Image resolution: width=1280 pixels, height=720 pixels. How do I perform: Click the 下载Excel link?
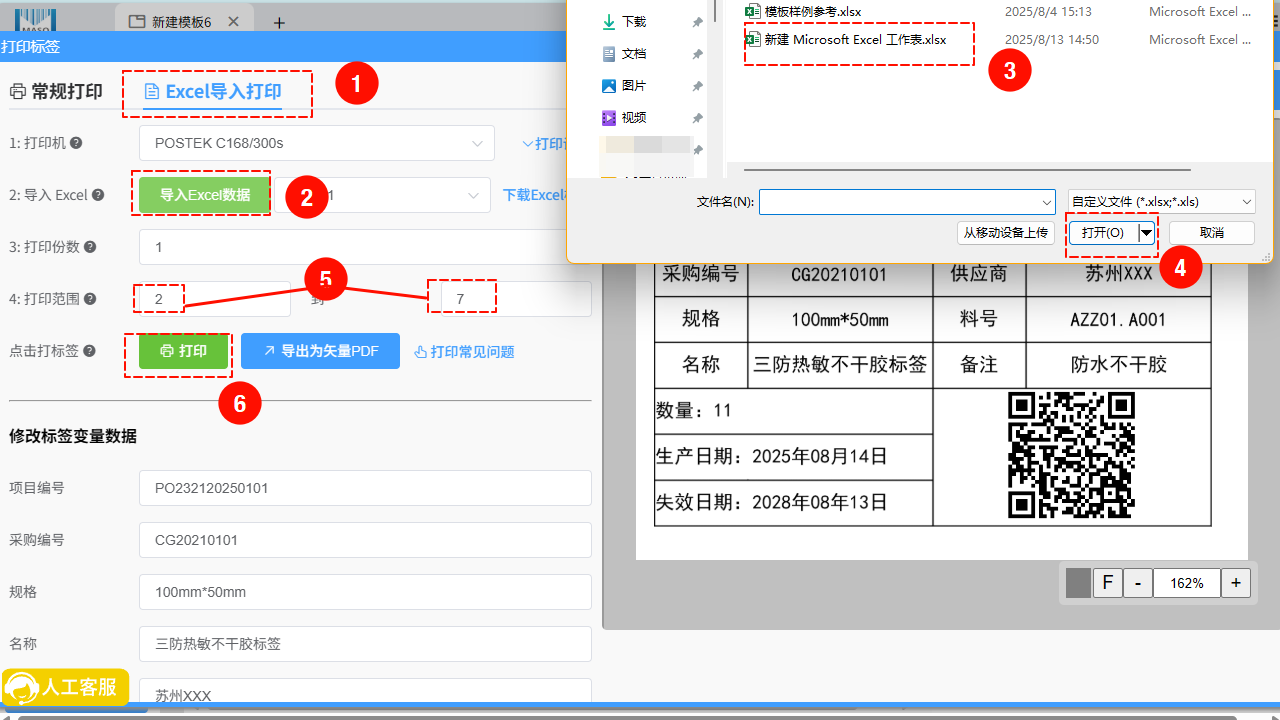(535, 195)
